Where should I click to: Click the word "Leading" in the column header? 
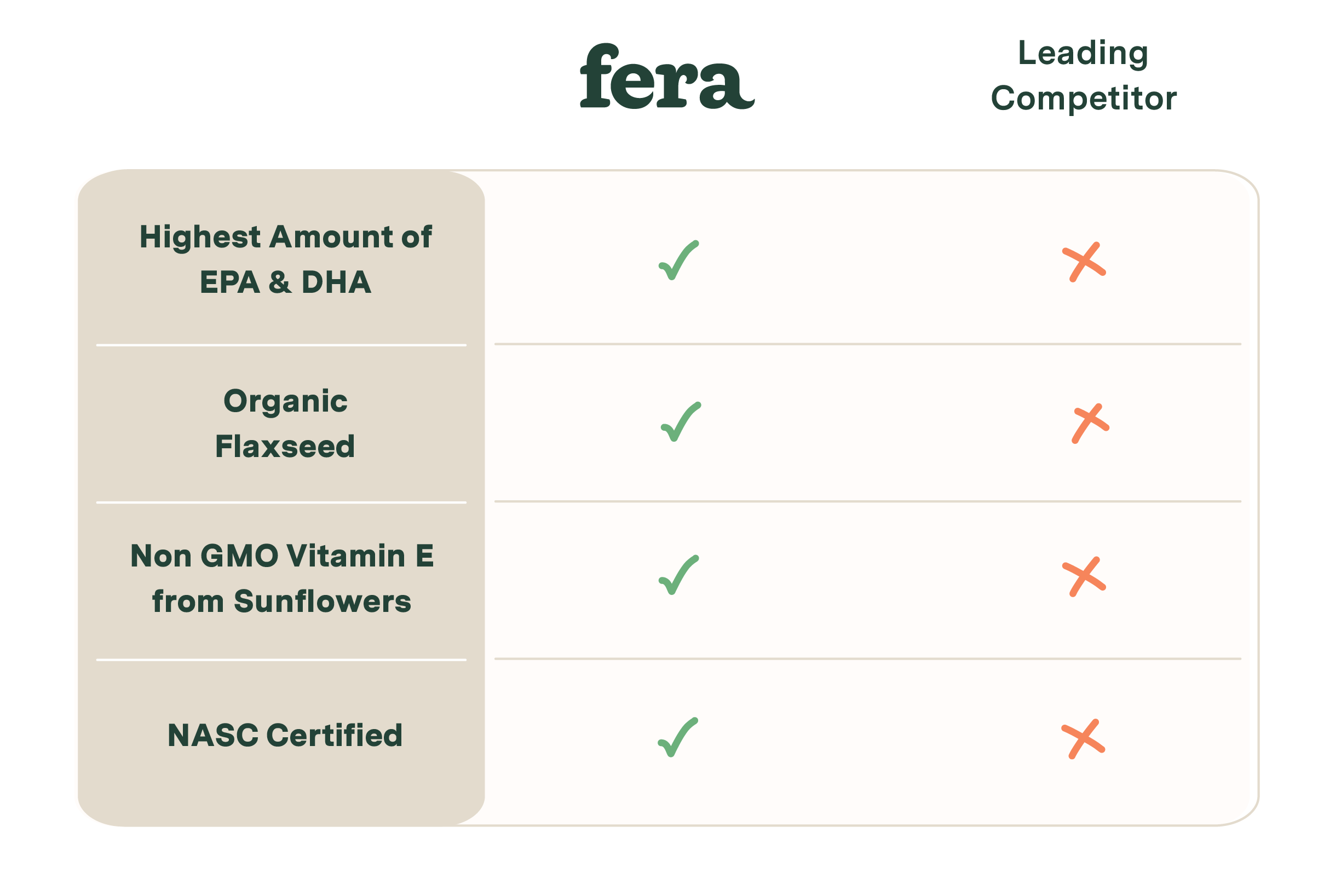pyautogui.click(x=1083, y=53)
